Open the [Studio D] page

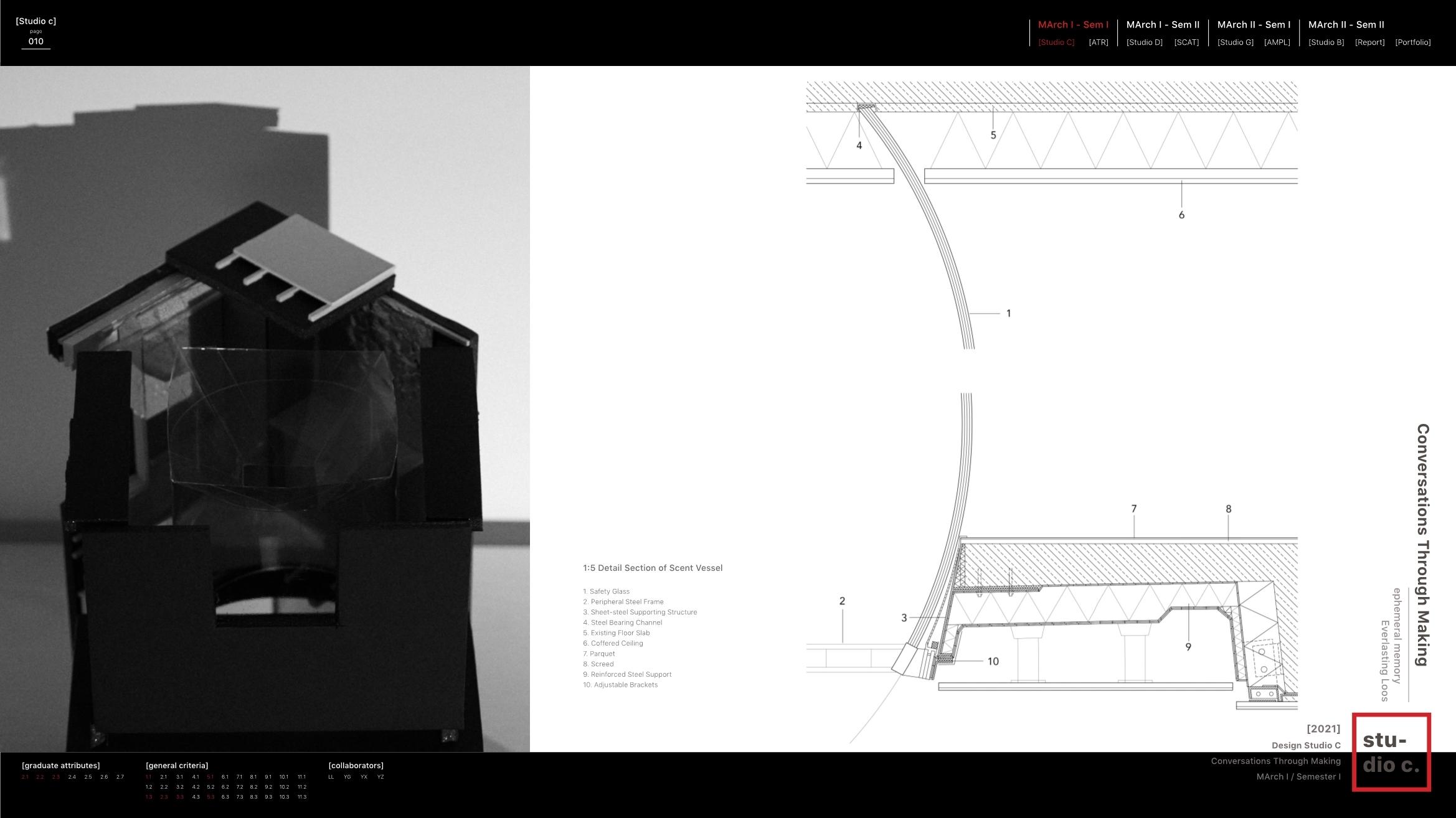point(1144,42)
